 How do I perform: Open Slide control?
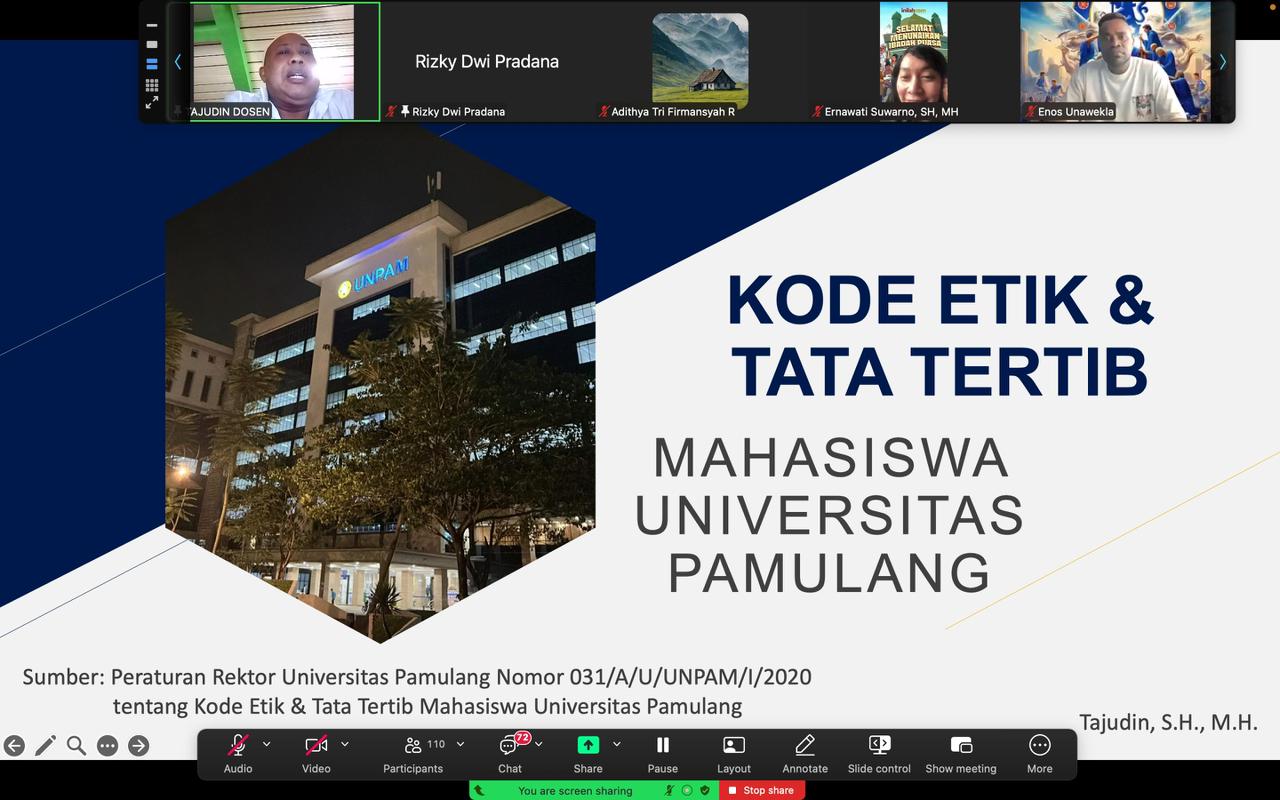coord(879,754)
